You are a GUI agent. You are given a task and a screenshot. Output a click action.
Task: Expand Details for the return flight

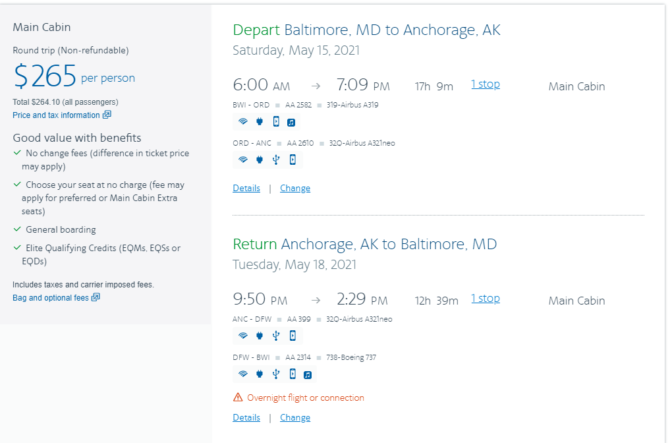pyautogui.click(x=246, y=418)
